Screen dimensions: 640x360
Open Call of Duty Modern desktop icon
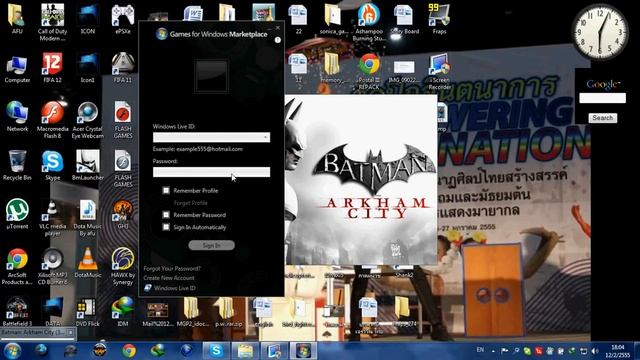coord(52,22)
